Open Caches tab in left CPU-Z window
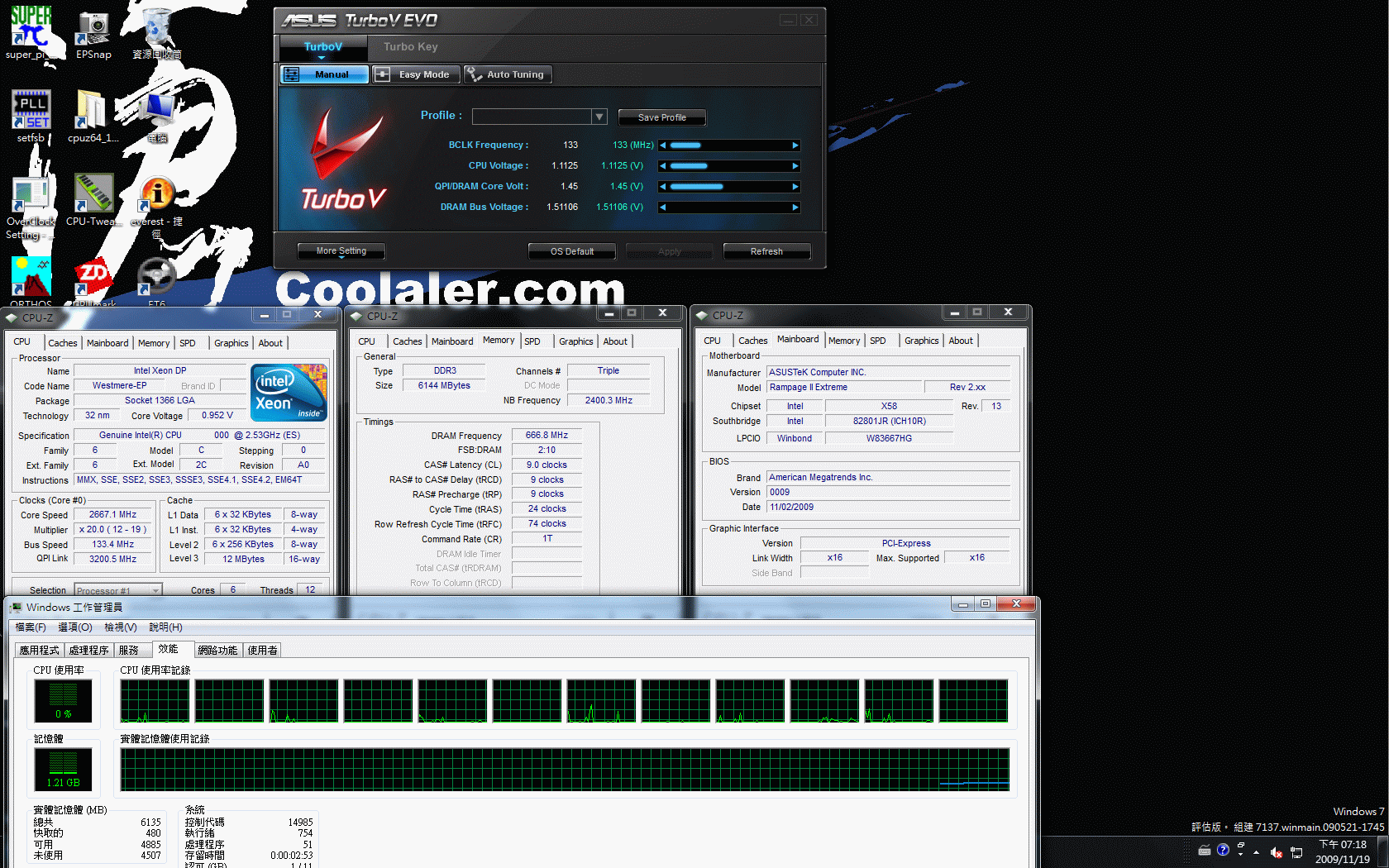Image resolution: width=1389 pixels, height=868 pixels. point(63,343)
